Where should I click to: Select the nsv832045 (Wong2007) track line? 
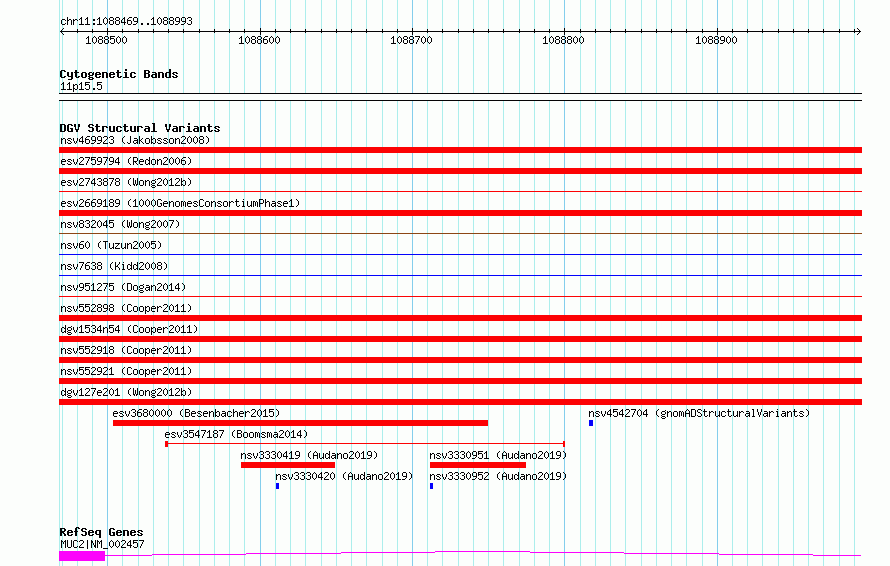point(460,234)
